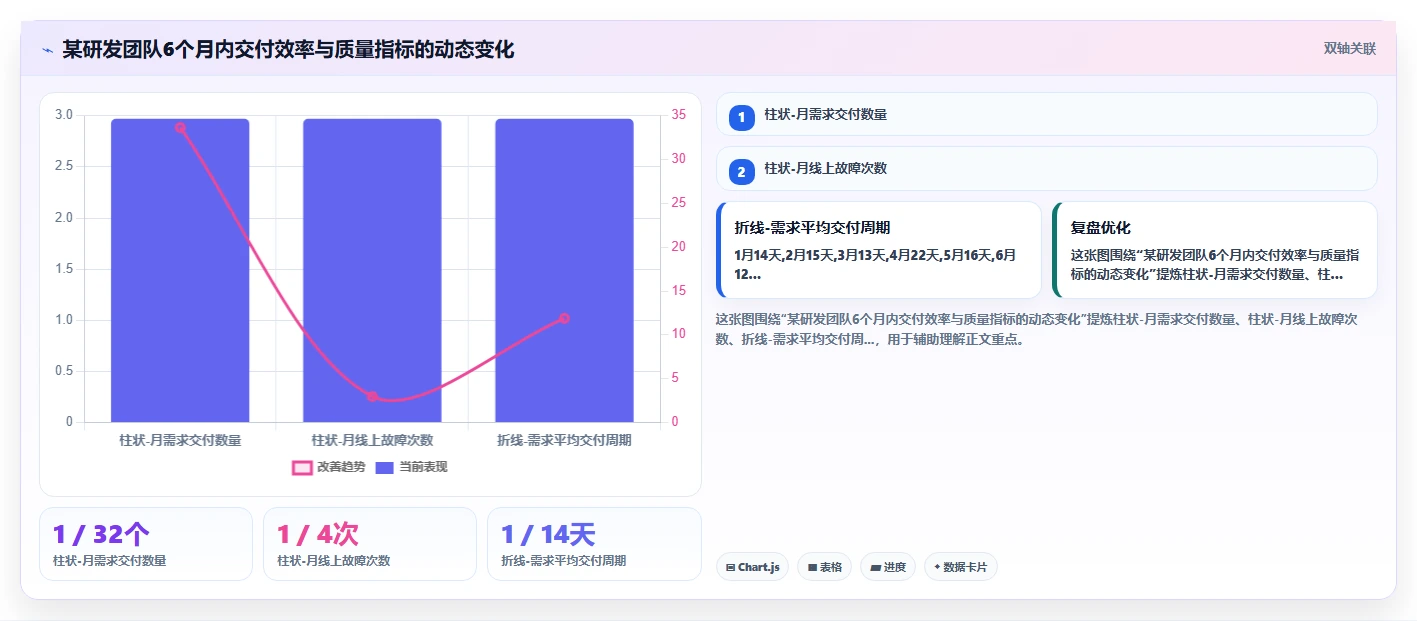Click the 1 / 4次 stat card
Screen dimensions: 1417x621
pos(370,544)
